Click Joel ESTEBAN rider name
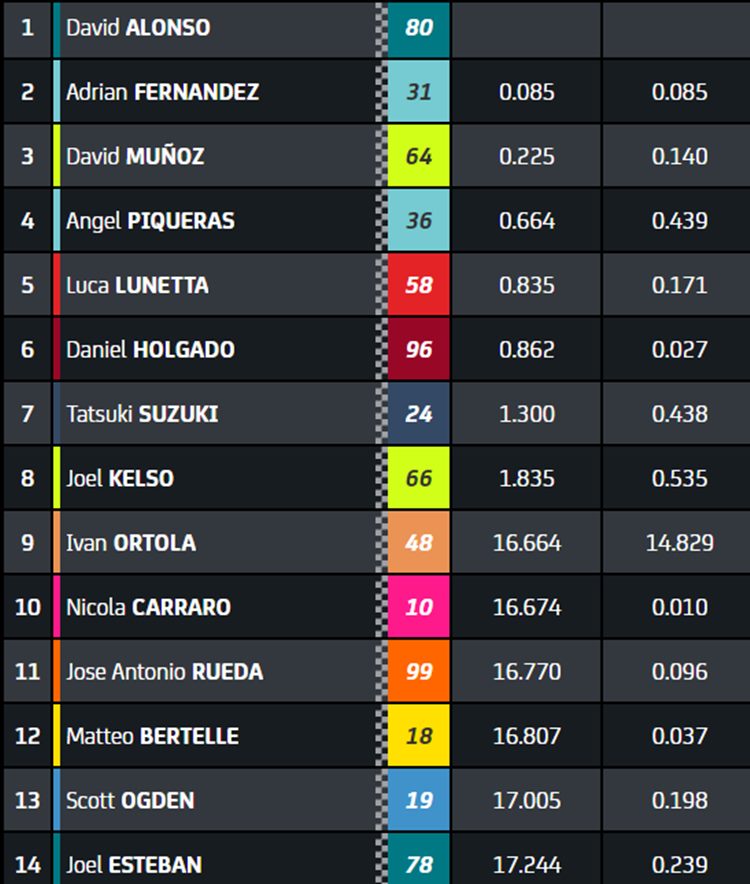Screen dimensions: 750x884 [x=134, y=865]
